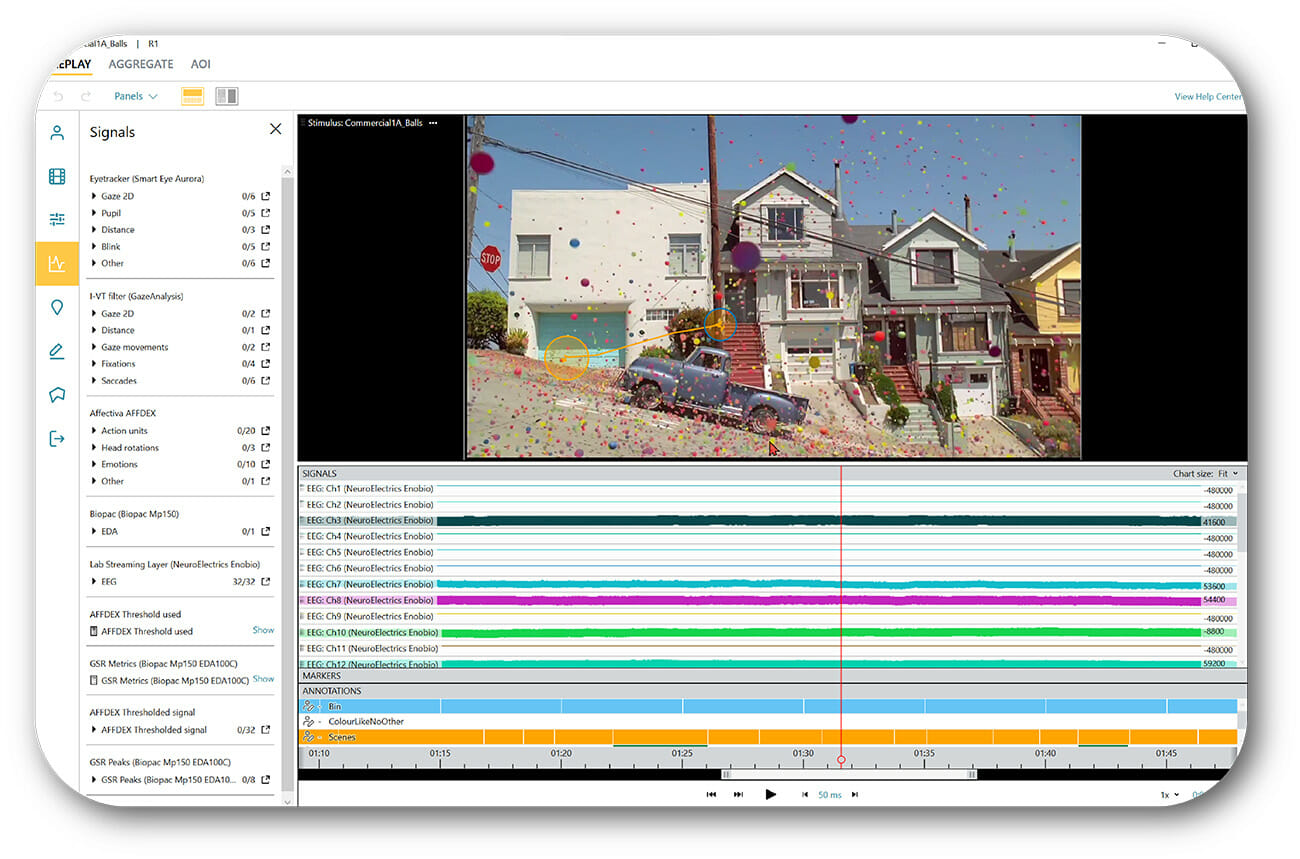Screen dimensions: 1300x859
Task: Switch to side-by-side panel layout
Action: coord(227,96)
